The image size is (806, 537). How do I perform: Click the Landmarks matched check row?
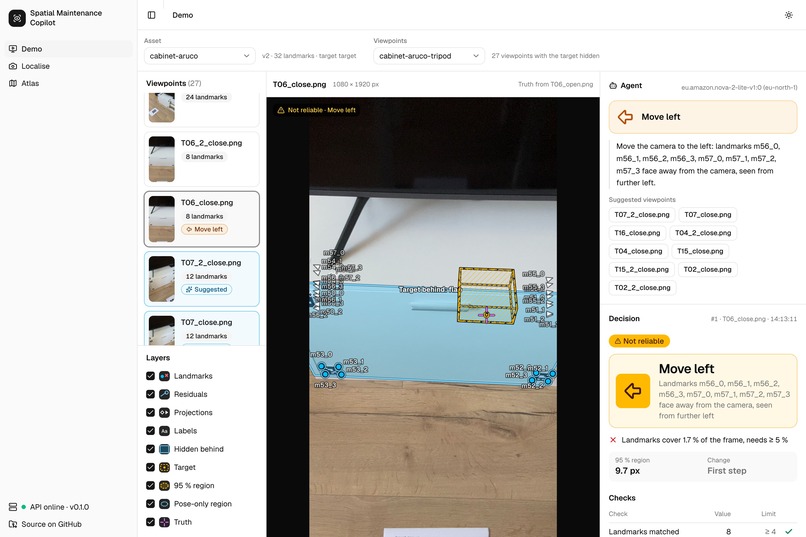coord(703,531)
